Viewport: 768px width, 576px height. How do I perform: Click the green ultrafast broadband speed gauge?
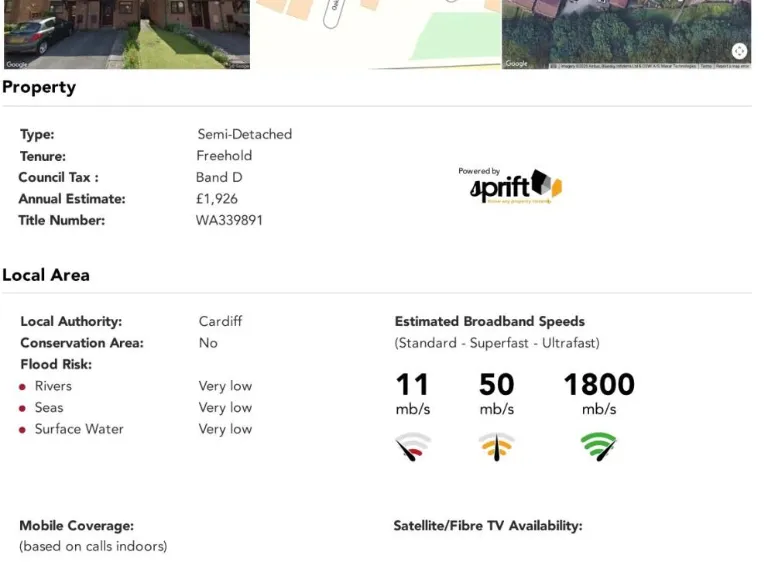click(599, 446)
